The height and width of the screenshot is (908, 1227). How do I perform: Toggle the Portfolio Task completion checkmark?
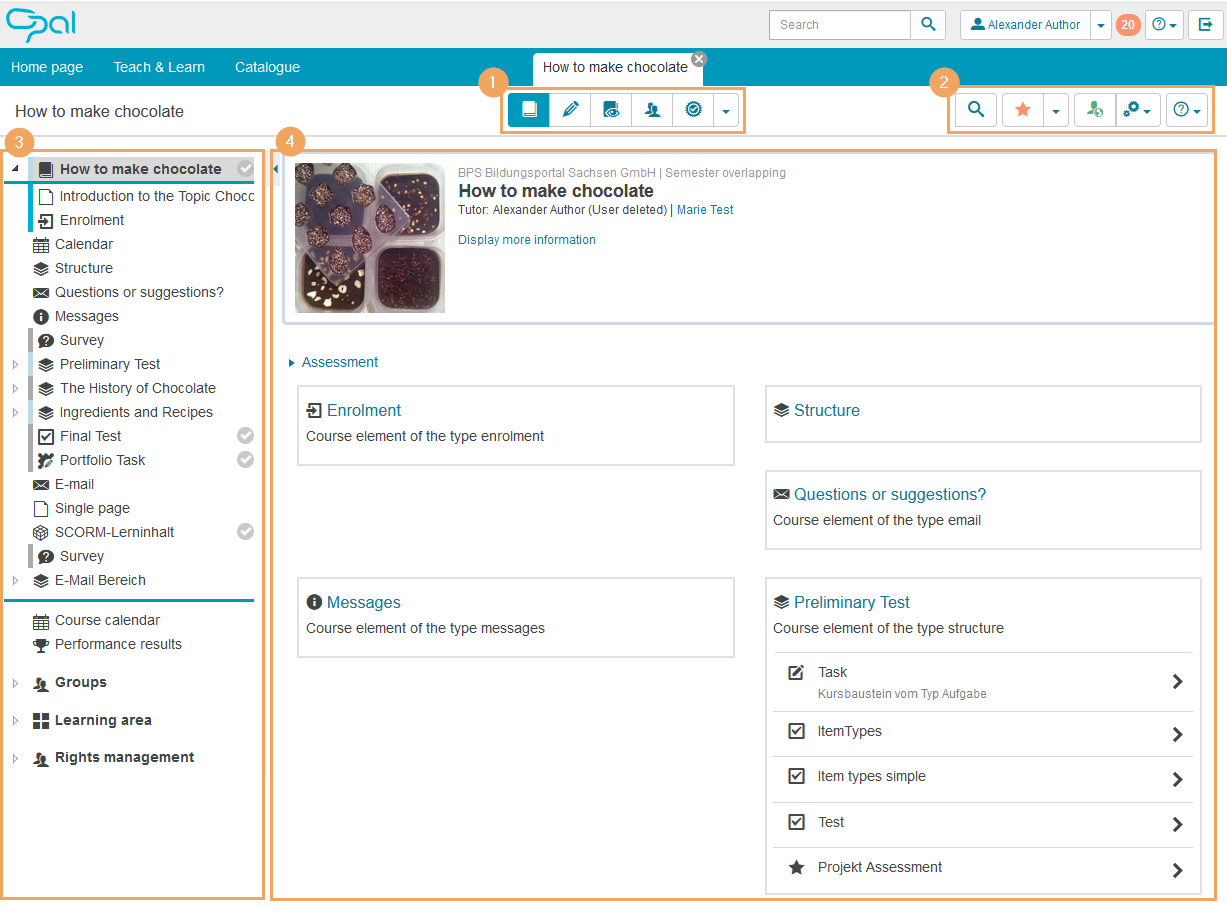point(245,460)
